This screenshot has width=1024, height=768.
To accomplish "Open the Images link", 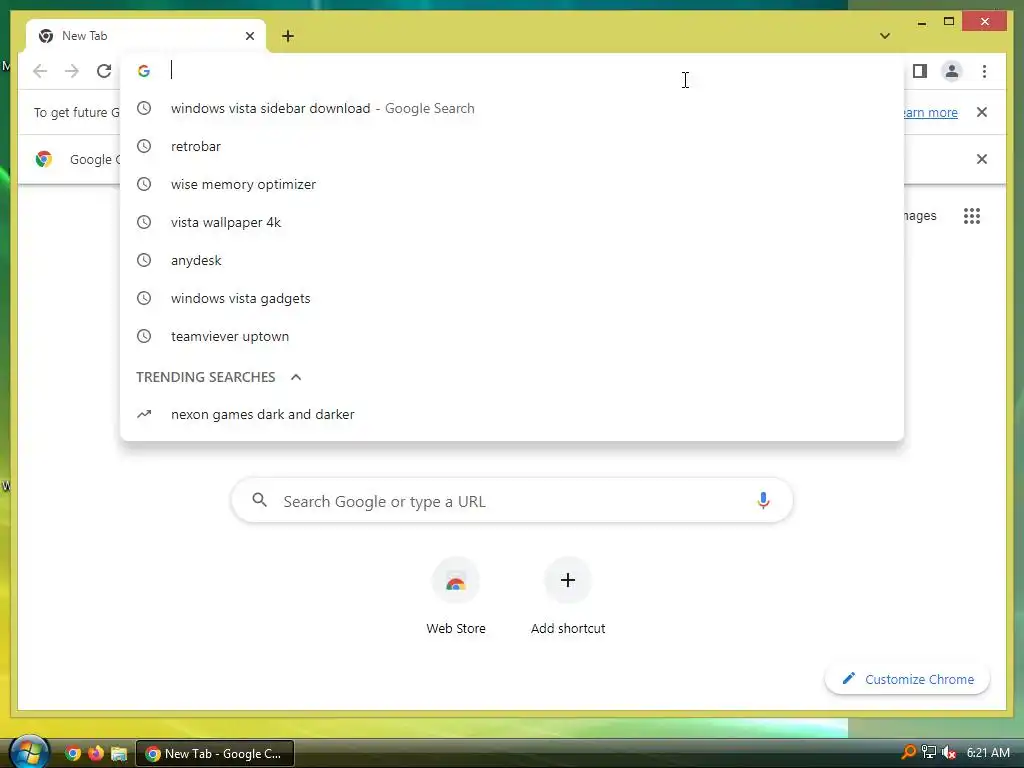I will [x=920, y=216].
